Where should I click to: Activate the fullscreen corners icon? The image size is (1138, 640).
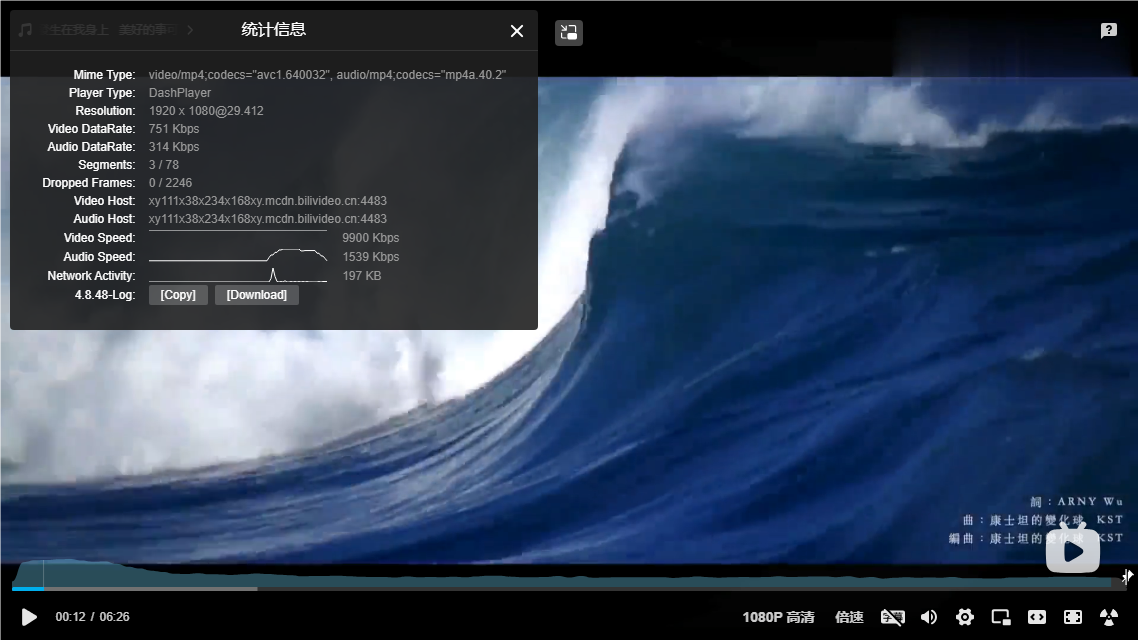[x=1073, y=617]
